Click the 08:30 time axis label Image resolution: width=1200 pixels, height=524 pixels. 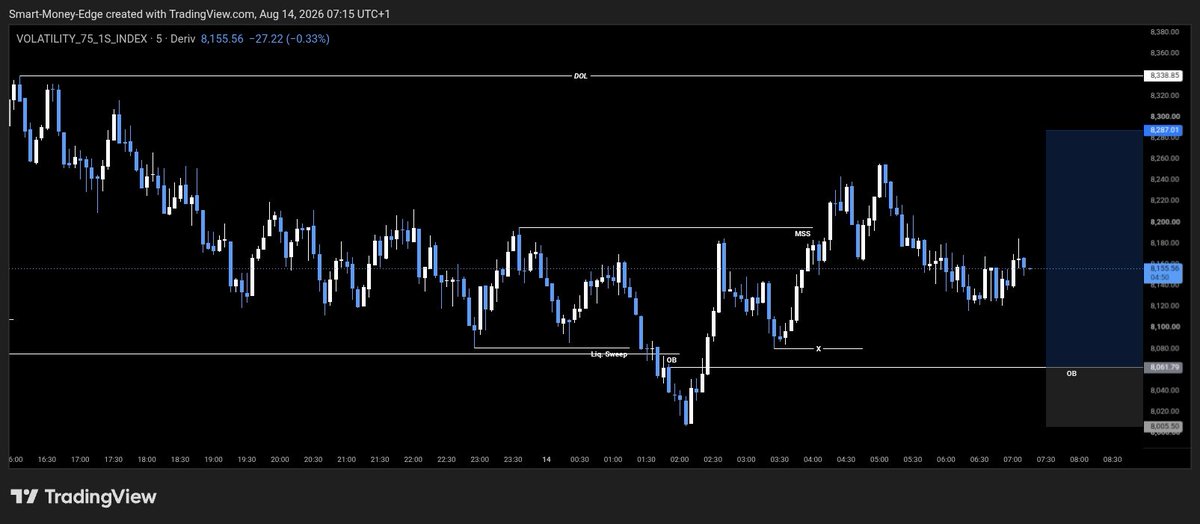pos(1112,459)
